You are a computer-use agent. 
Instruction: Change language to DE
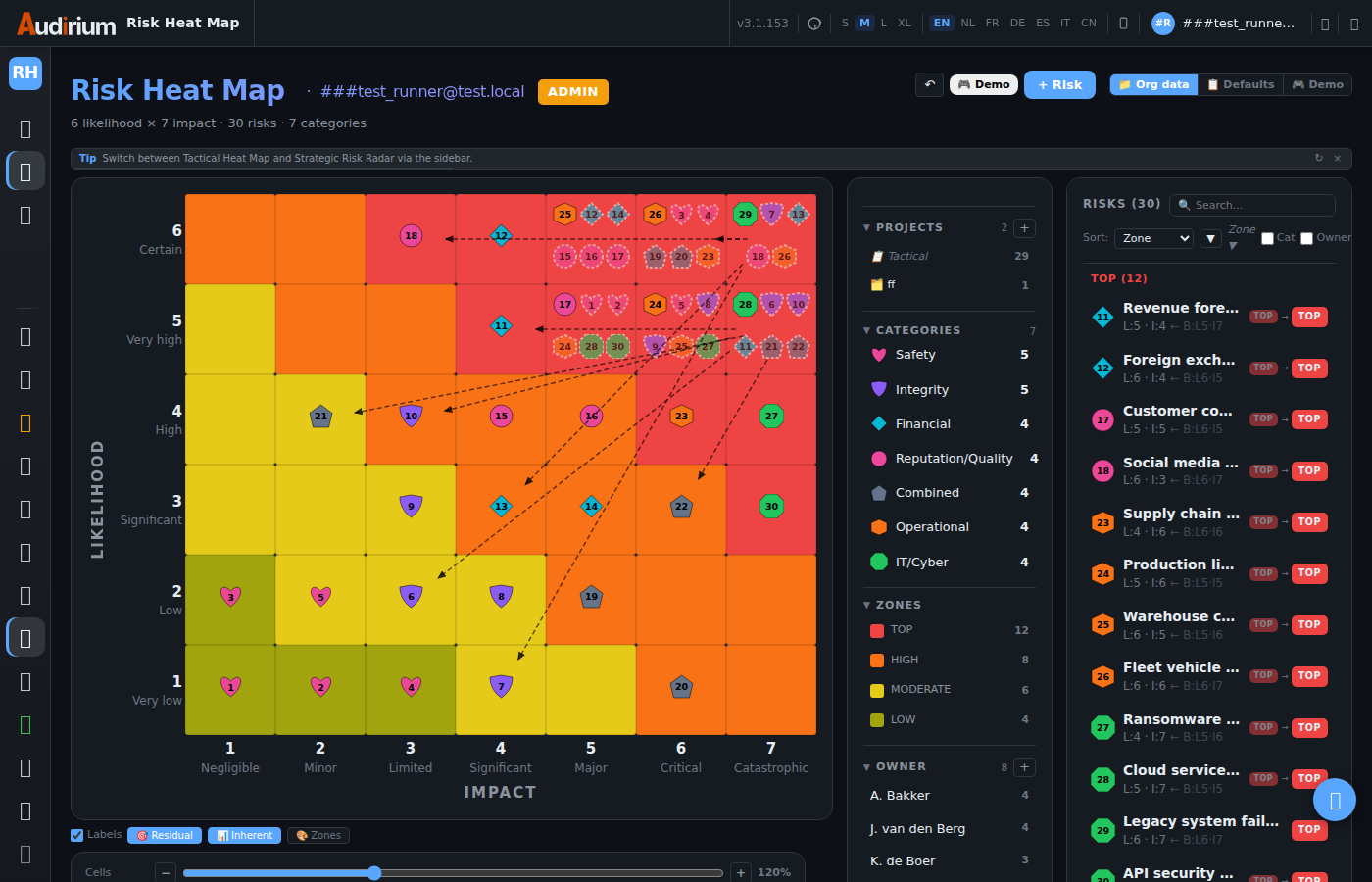click(1018, 23)
